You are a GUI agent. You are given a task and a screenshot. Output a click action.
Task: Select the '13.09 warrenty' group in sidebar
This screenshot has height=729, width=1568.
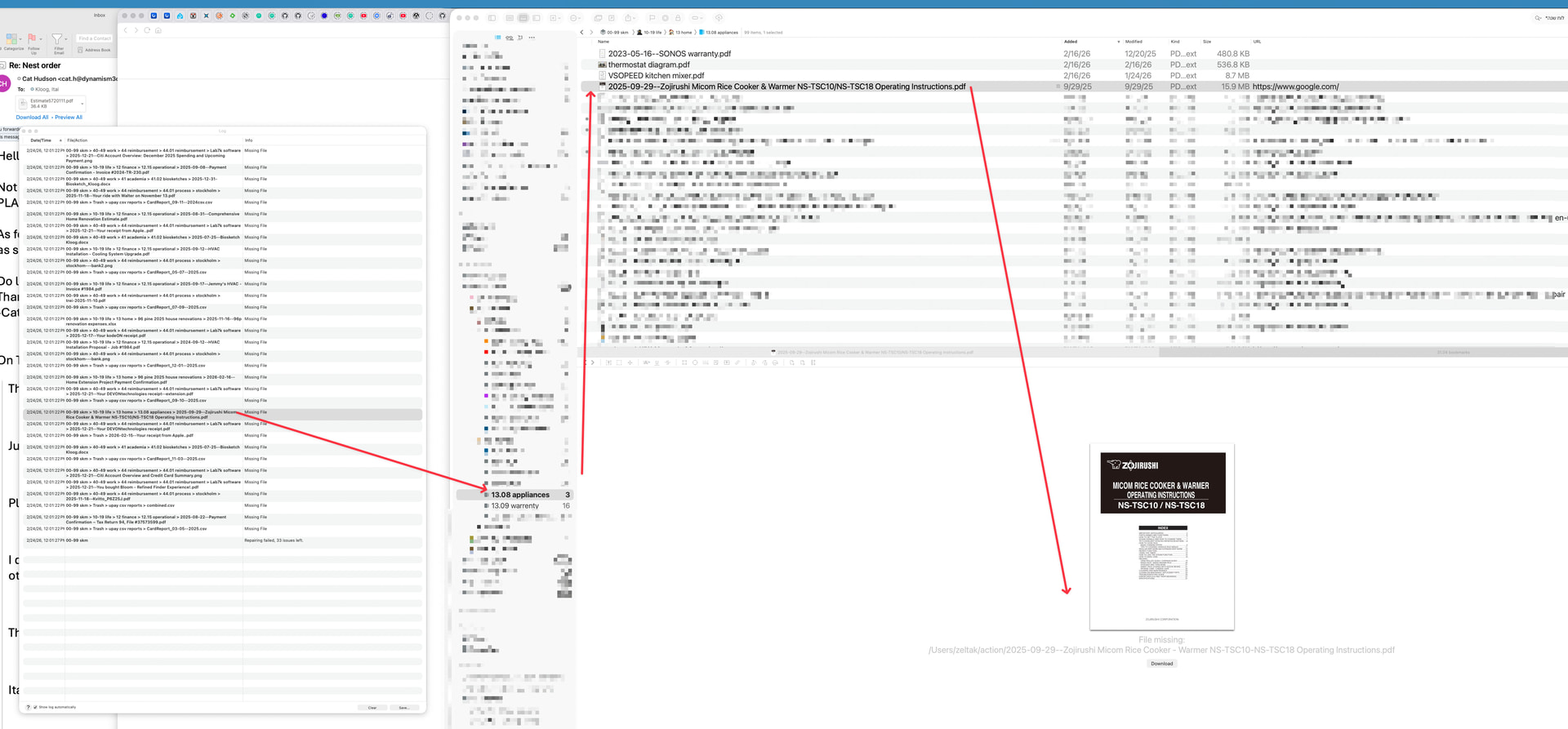coord(514,506)
